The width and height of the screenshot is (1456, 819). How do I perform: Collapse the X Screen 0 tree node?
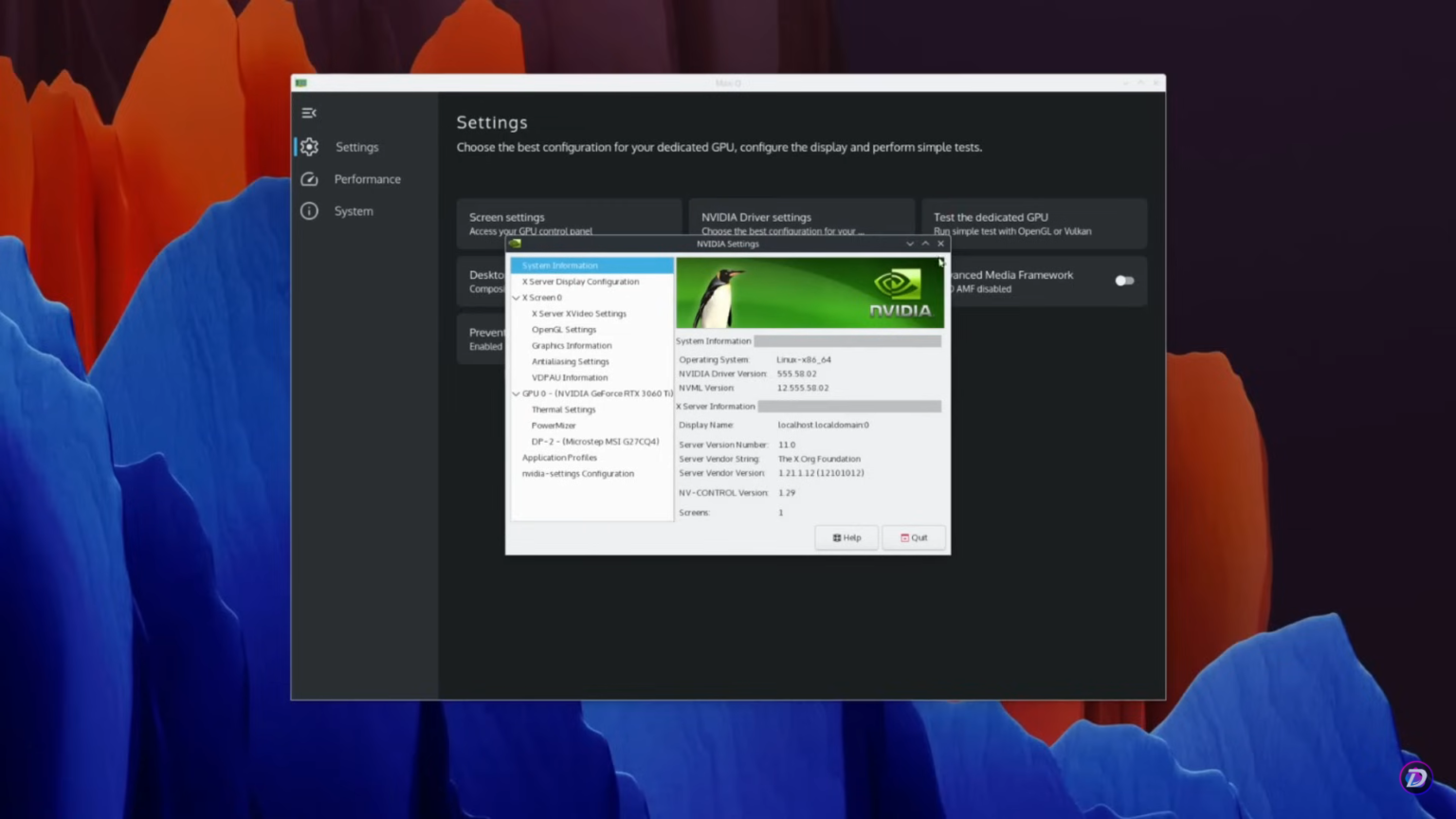point(517,298)
